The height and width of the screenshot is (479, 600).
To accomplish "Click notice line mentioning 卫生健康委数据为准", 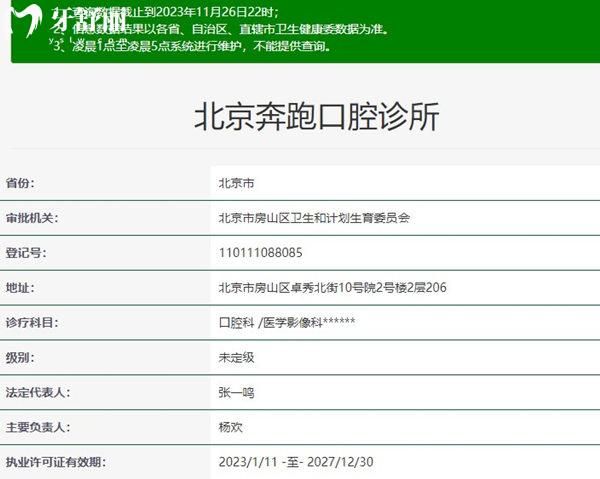I will (220, 29).
